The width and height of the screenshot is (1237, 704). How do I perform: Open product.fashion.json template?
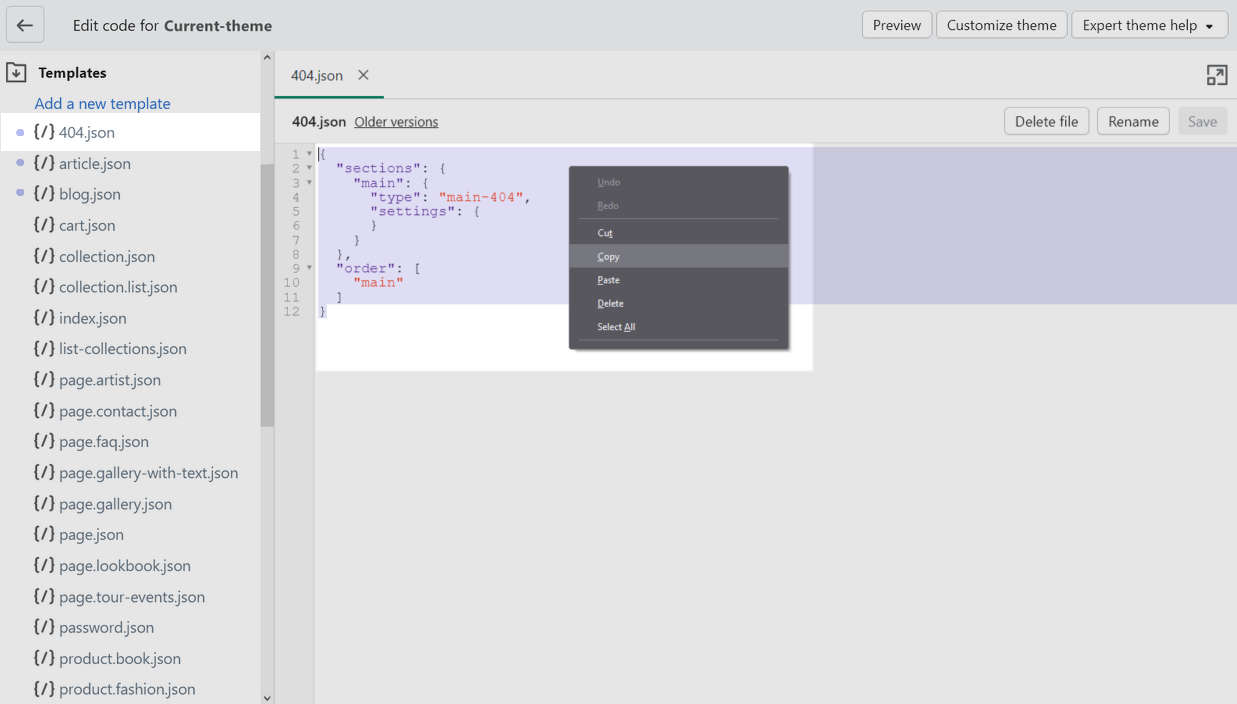point(127,689)
